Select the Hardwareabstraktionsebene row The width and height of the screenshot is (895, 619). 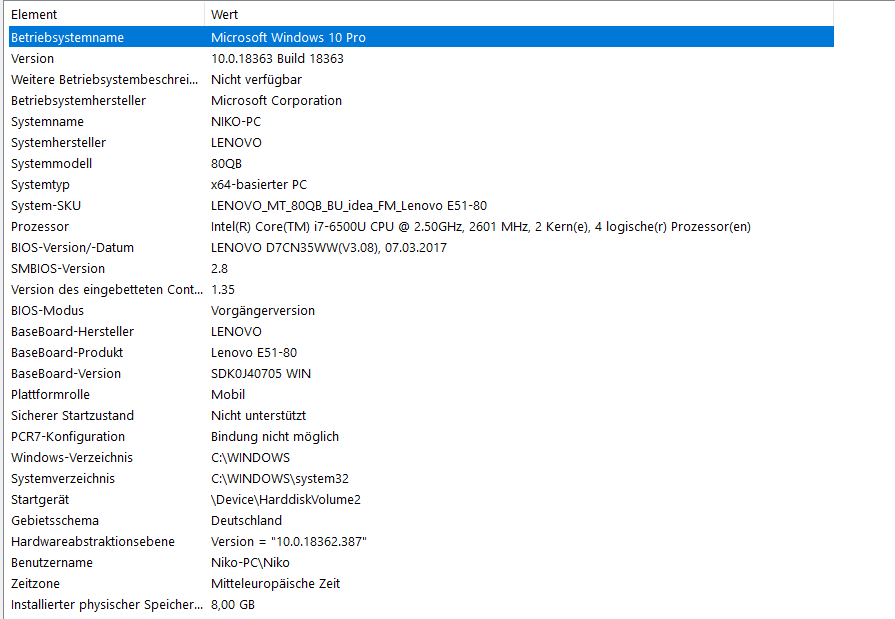click(421, 542)
